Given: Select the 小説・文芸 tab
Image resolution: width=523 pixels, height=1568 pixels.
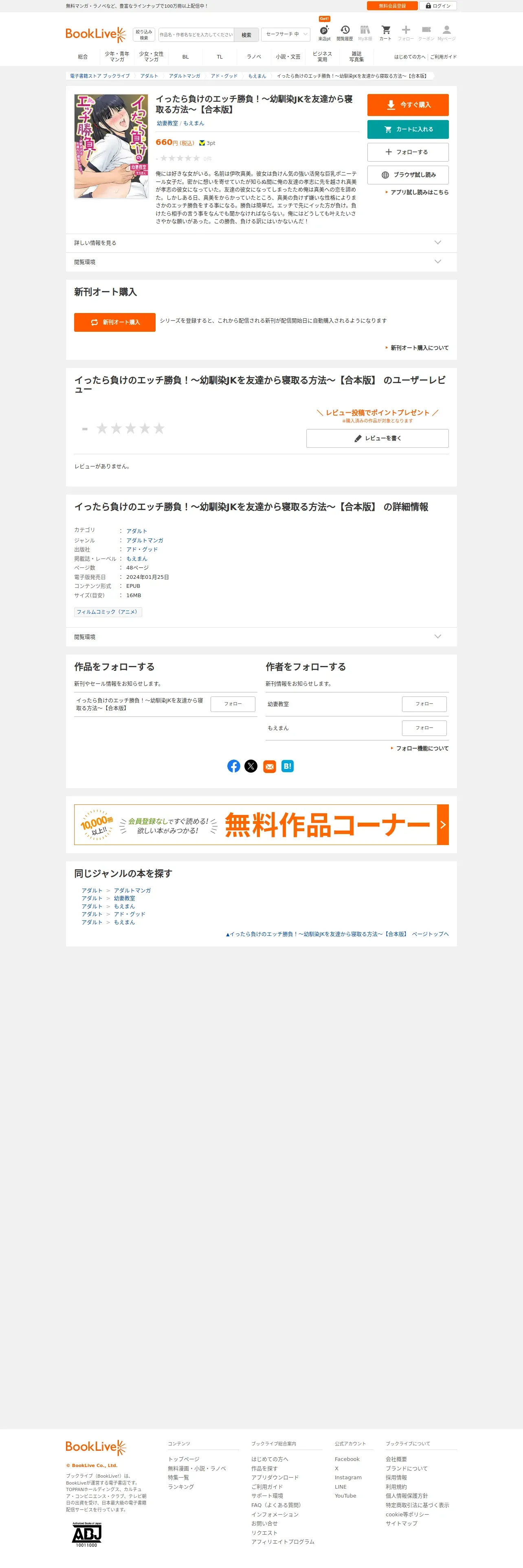Looking at the screenshot, I should 288,57.
